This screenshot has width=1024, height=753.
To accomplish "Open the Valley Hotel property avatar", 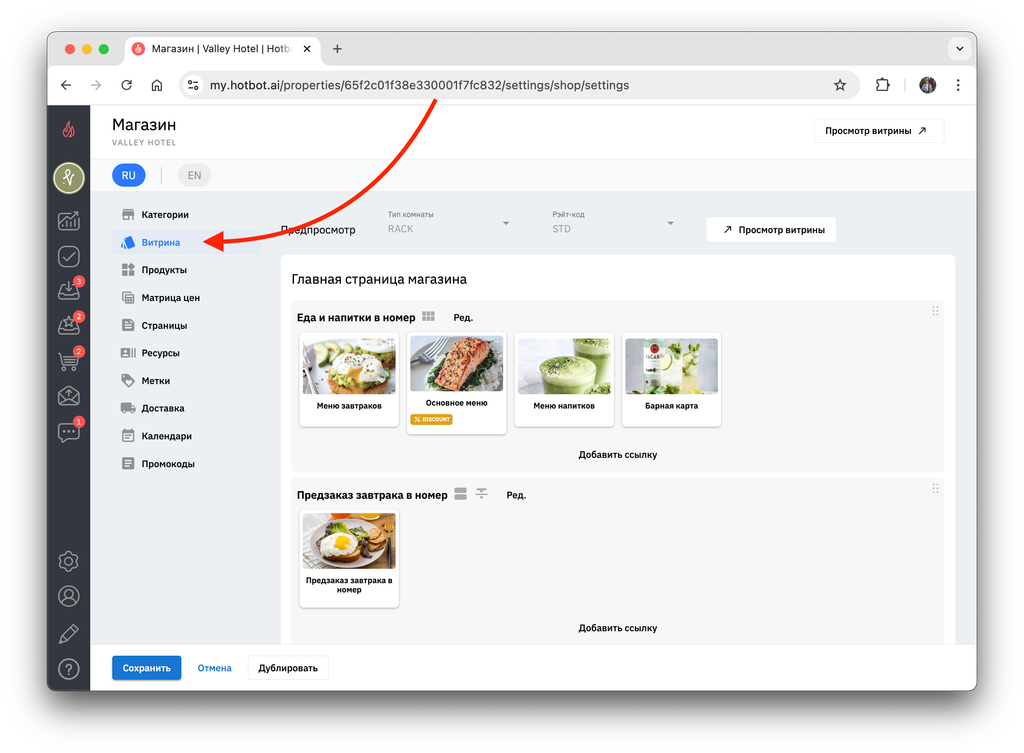I will [x=69, y=178].
